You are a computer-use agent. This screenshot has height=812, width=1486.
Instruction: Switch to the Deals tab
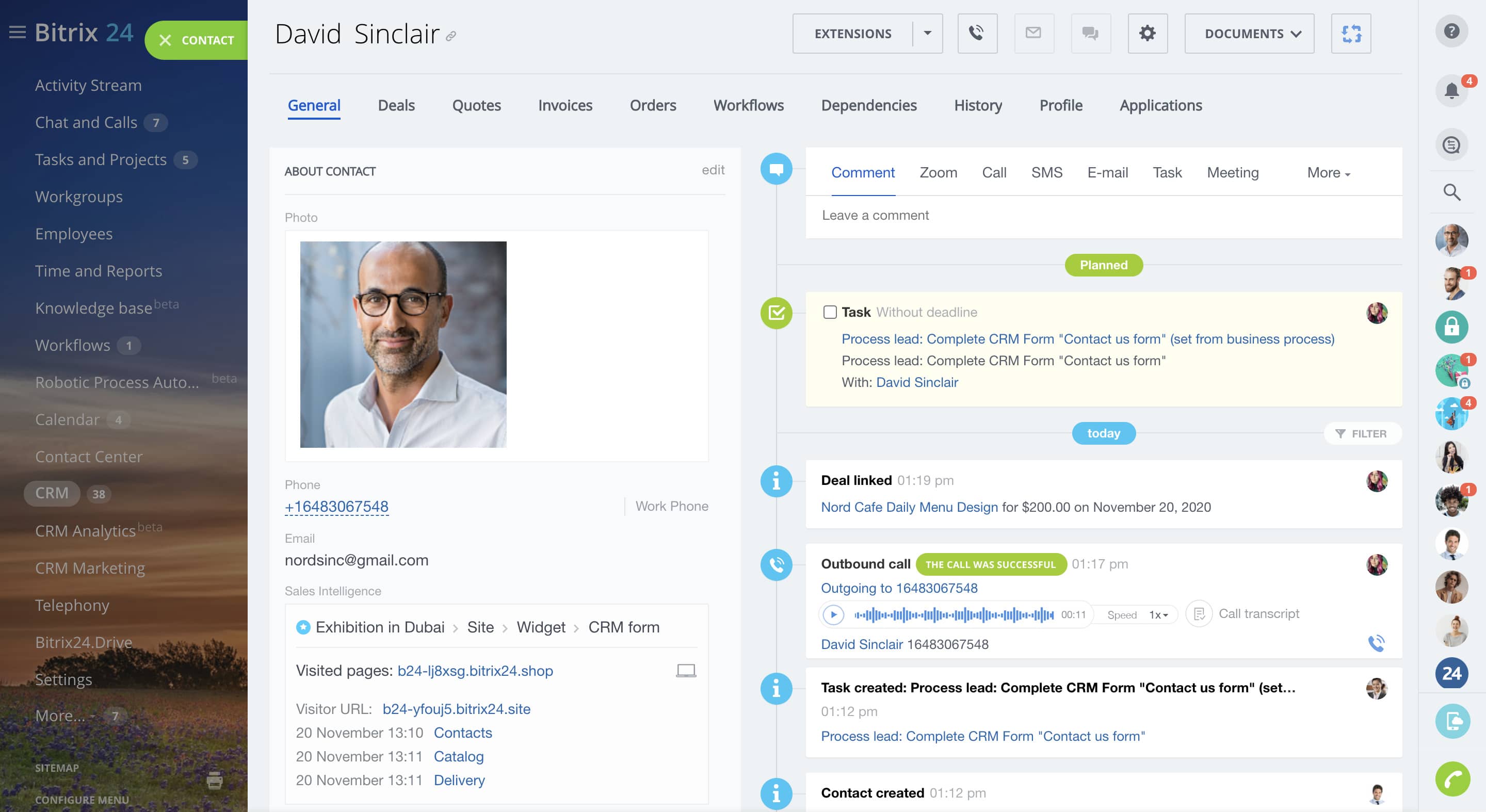point(396,106)
